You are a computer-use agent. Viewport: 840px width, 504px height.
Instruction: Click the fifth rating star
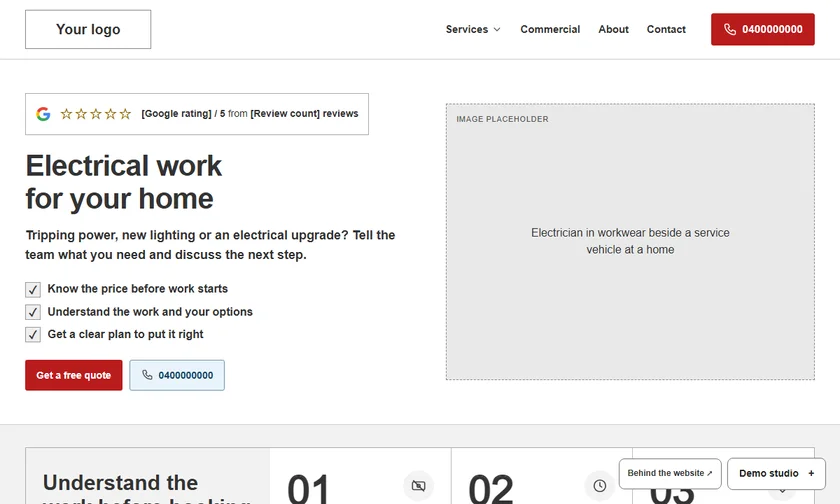click(x=125, y=114)
